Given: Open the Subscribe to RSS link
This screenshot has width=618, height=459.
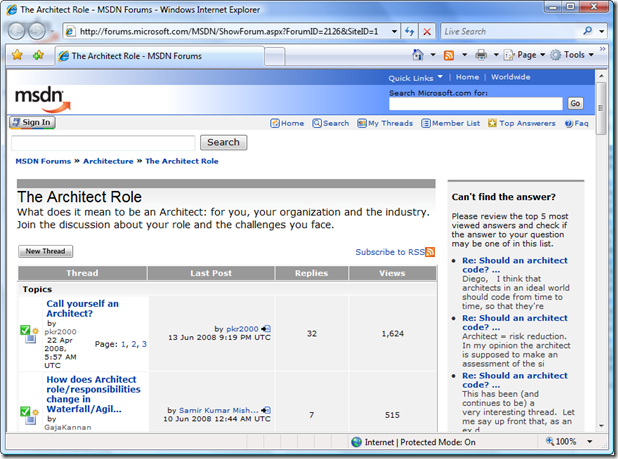Looking at the screenshot, I should (x=389, y=252).
